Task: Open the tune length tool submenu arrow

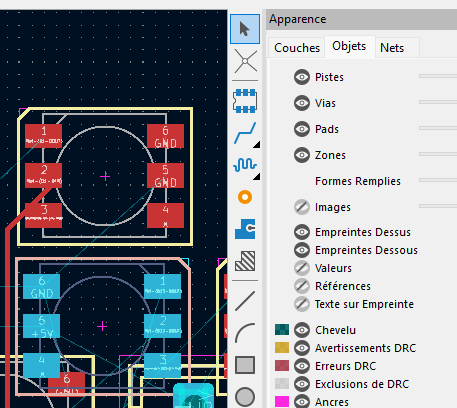Action: click(256, 177)
